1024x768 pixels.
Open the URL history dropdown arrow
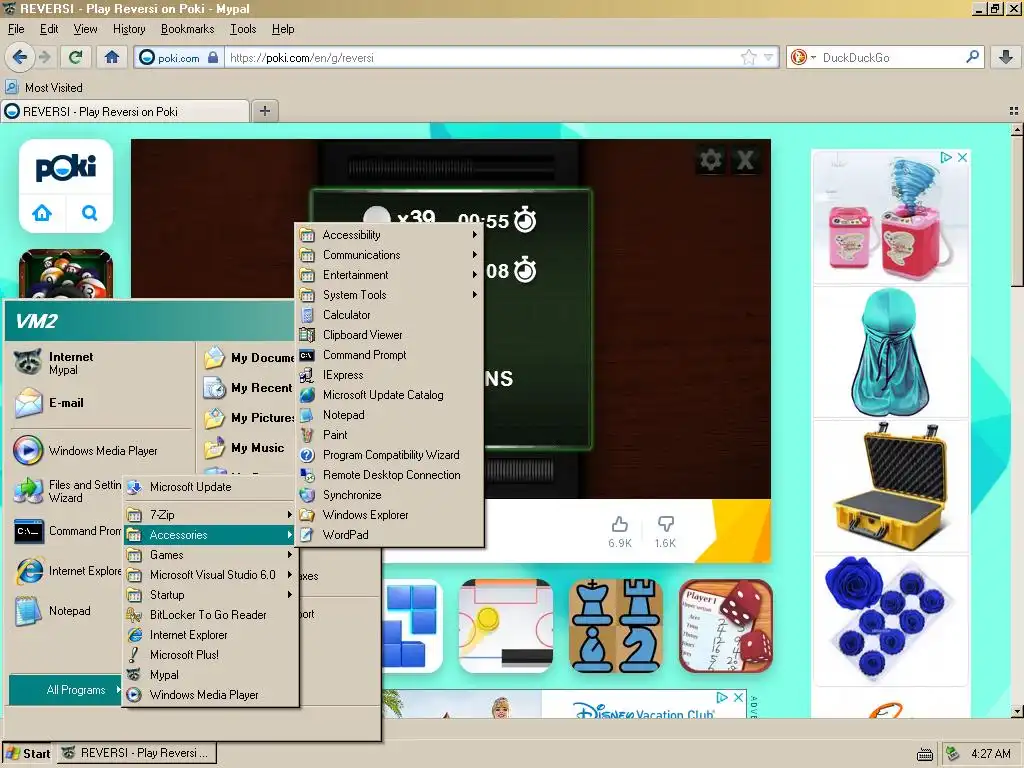tap(769, 57)
